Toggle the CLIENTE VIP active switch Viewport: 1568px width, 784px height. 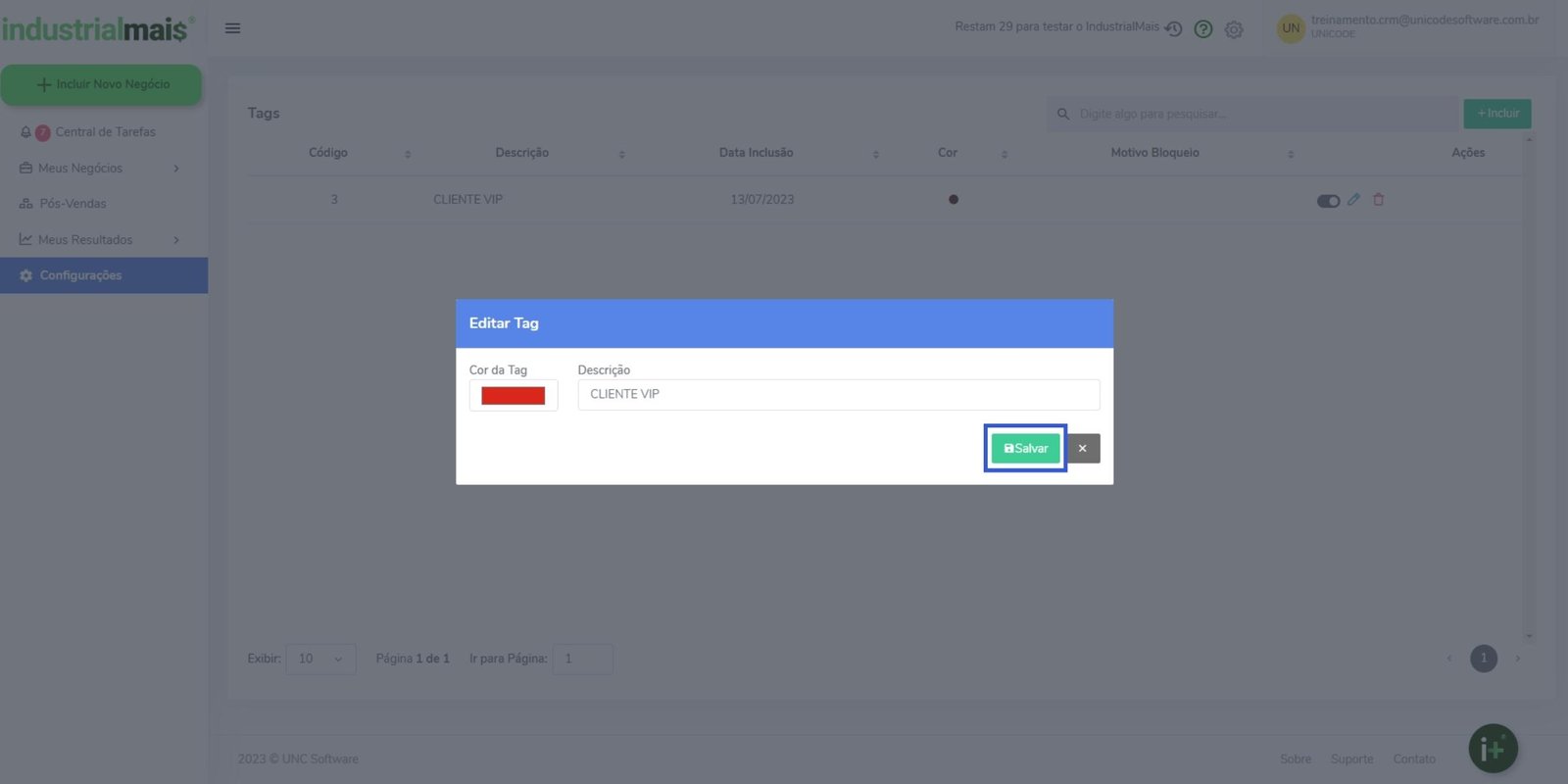click(1328, 201)
